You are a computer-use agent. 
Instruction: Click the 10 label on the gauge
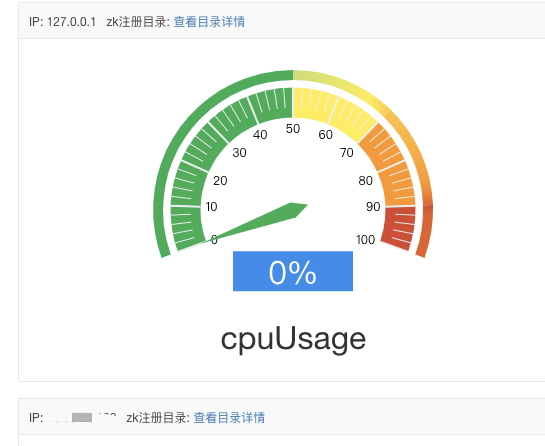coord(211,206)
